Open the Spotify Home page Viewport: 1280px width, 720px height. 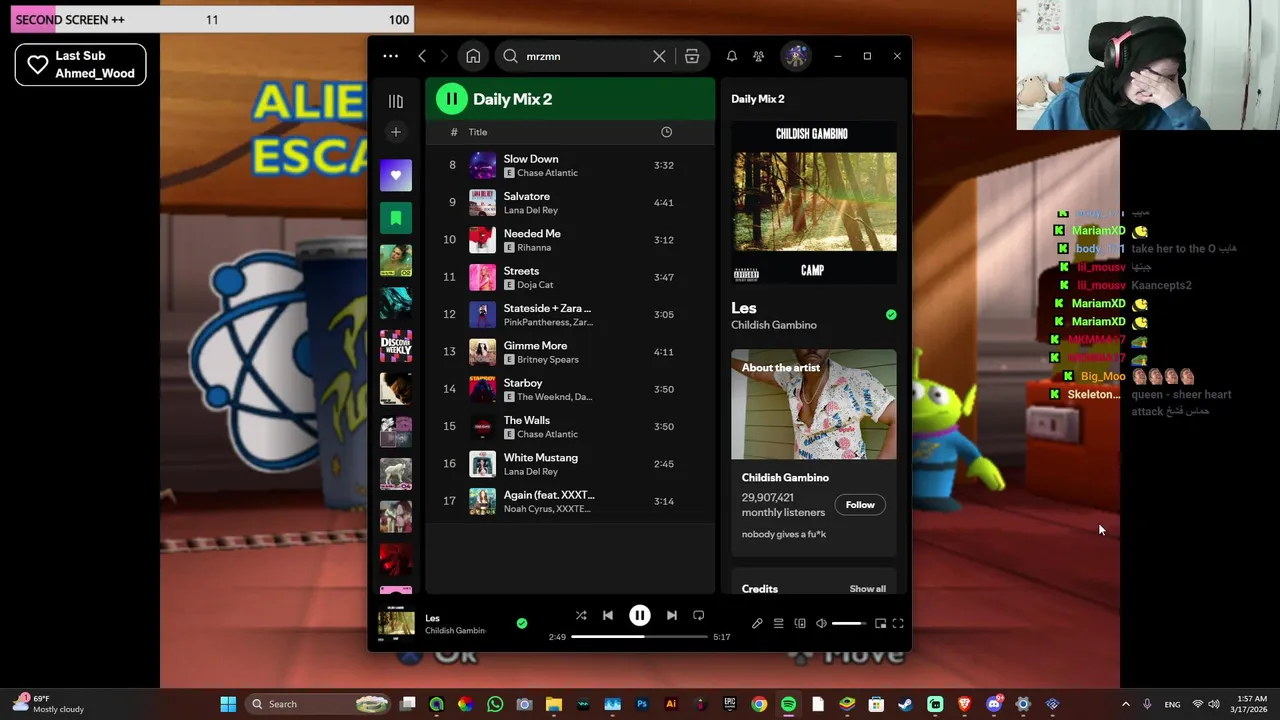[x=473, y=56]
